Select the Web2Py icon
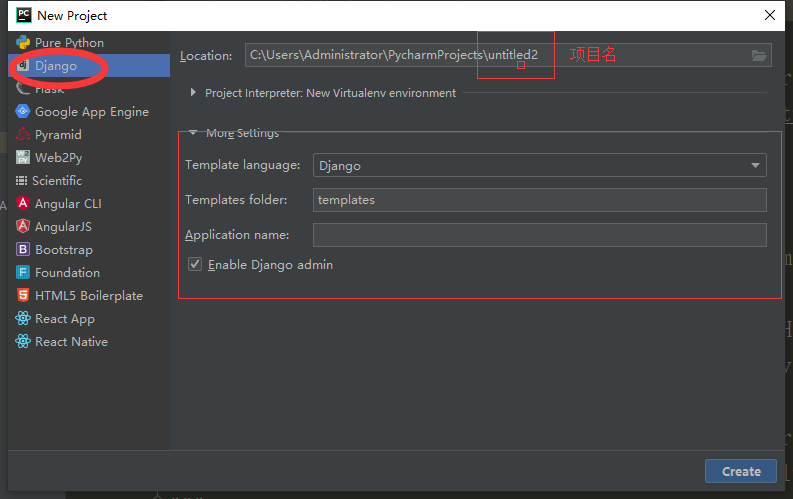The width and height of the screenshot is (793, 499). 23,157
